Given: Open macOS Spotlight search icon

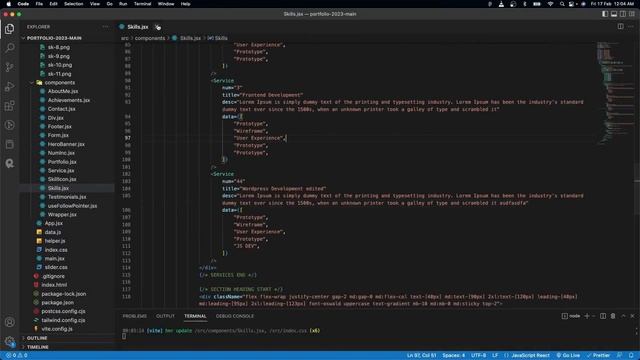Looking at the screenshot, I should tap(562, 4).
